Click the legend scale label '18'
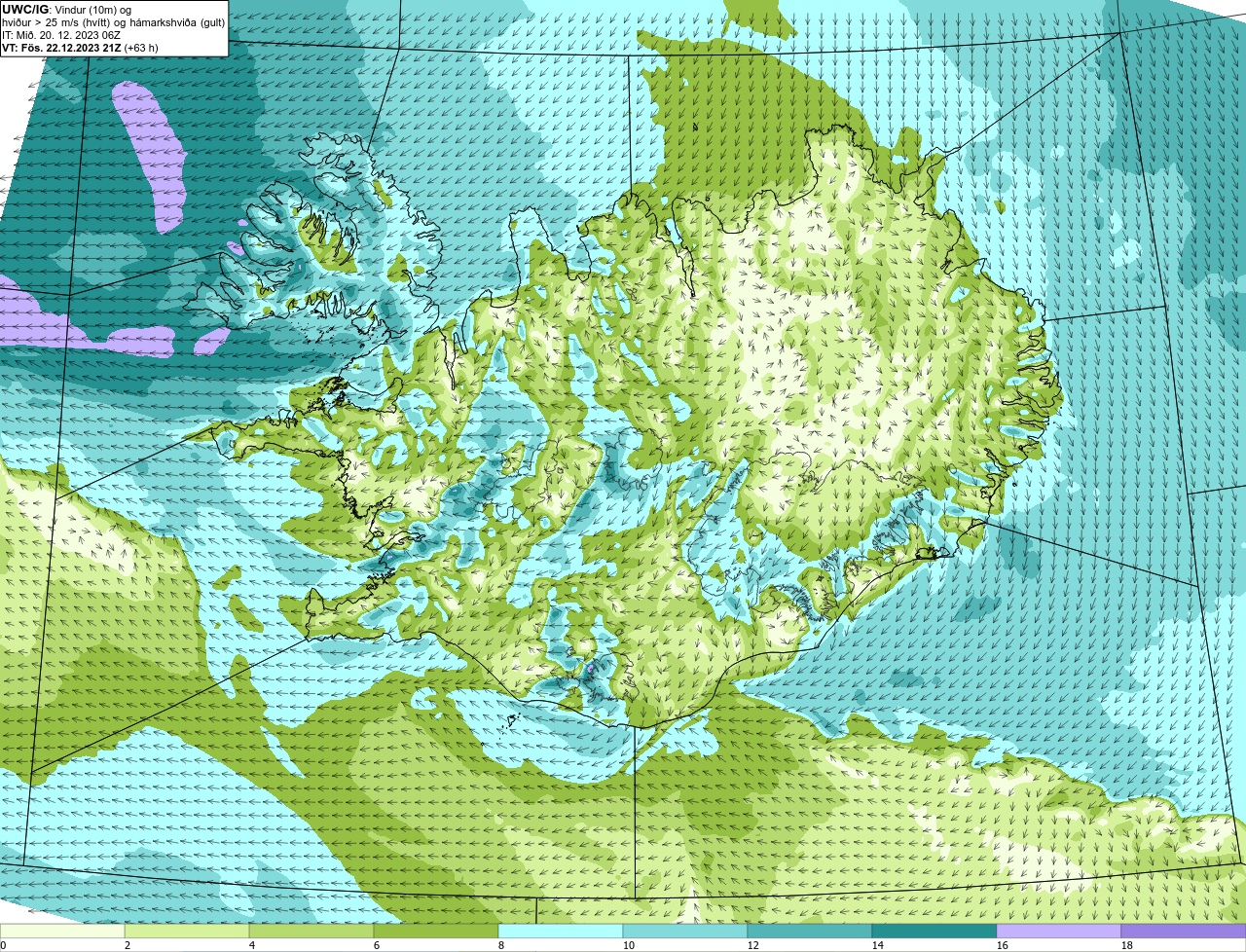Viewport: 1246px width, 952px height. coord(1127,945)
